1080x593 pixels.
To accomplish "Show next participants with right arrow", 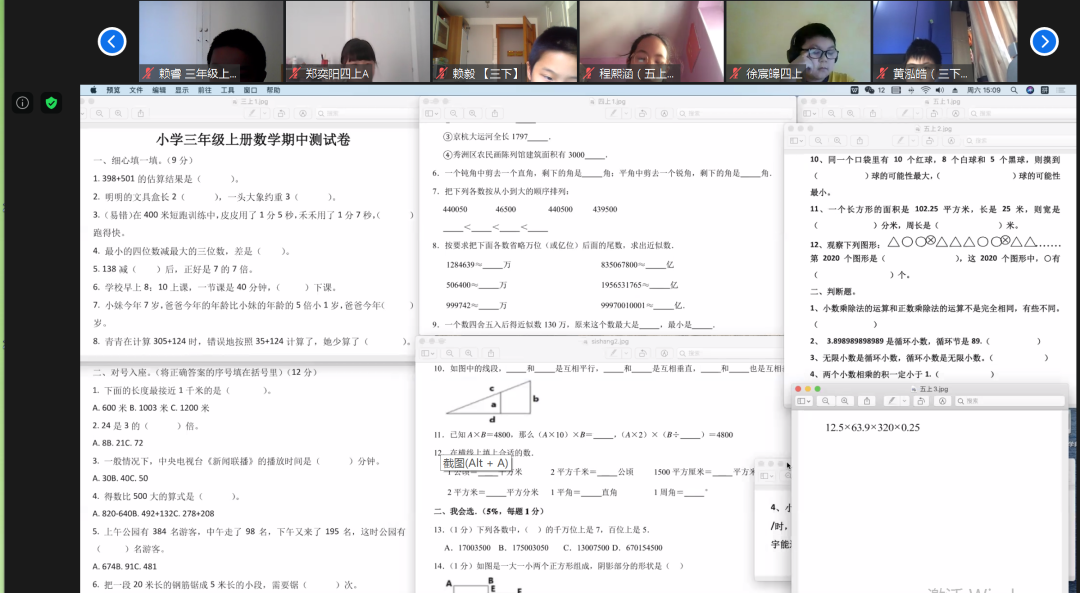I will (1044, 41).
